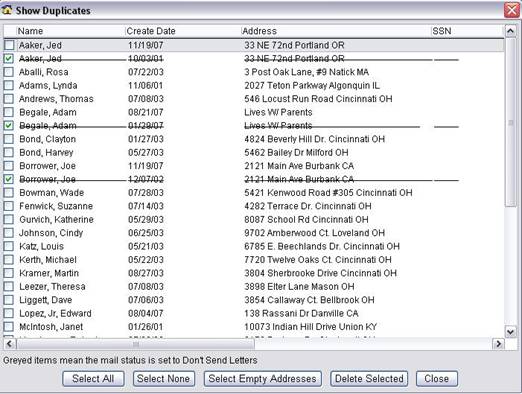
Task: Select the checkbox beside Fenwick, Suzanne
Action: [x=9, y=206]
